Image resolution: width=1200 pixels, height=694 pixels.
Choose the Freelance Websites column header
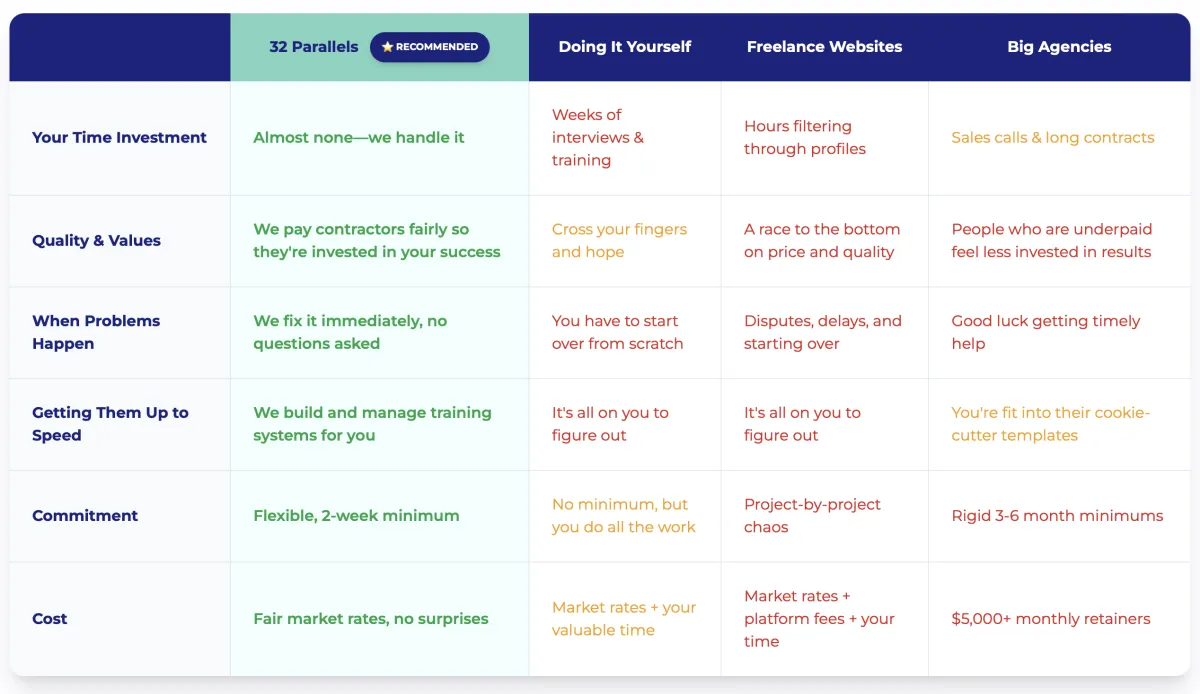point(824,47)
